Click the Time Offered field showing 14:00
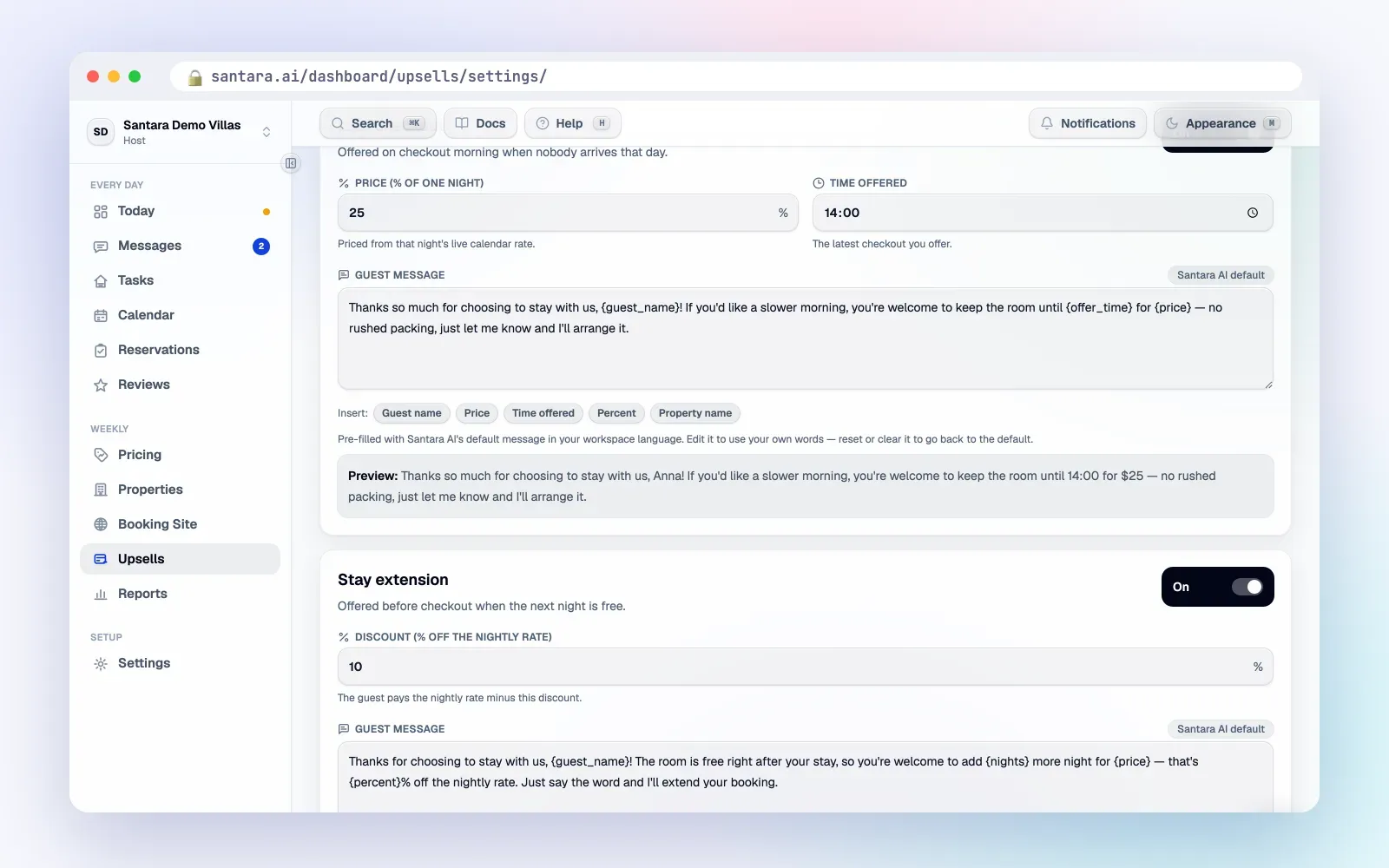 pyautogui.click(x=1043, y=213)
